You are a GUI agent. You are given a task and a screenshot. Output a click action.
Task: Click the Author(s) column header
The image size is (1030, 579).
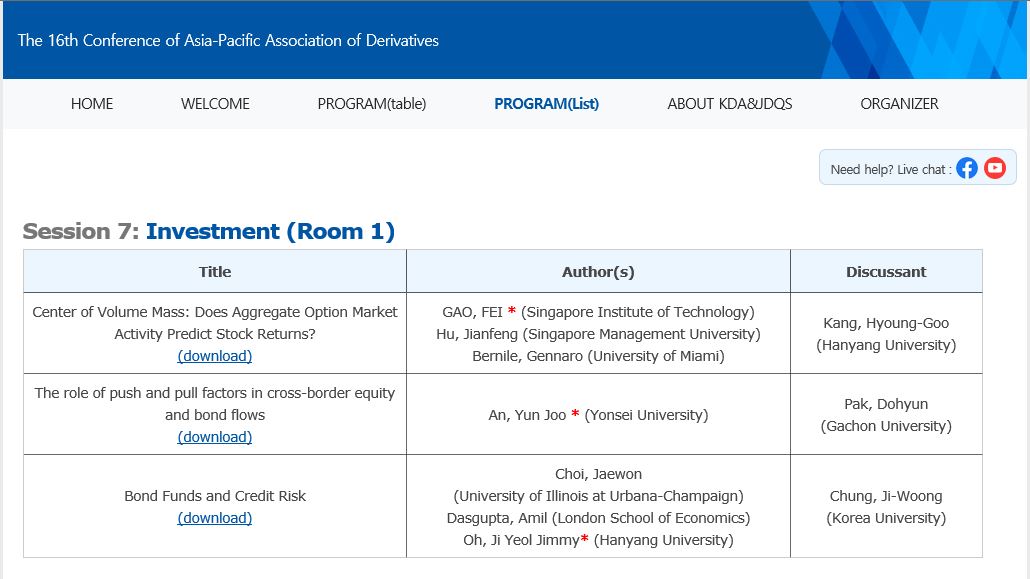point(598,271)
